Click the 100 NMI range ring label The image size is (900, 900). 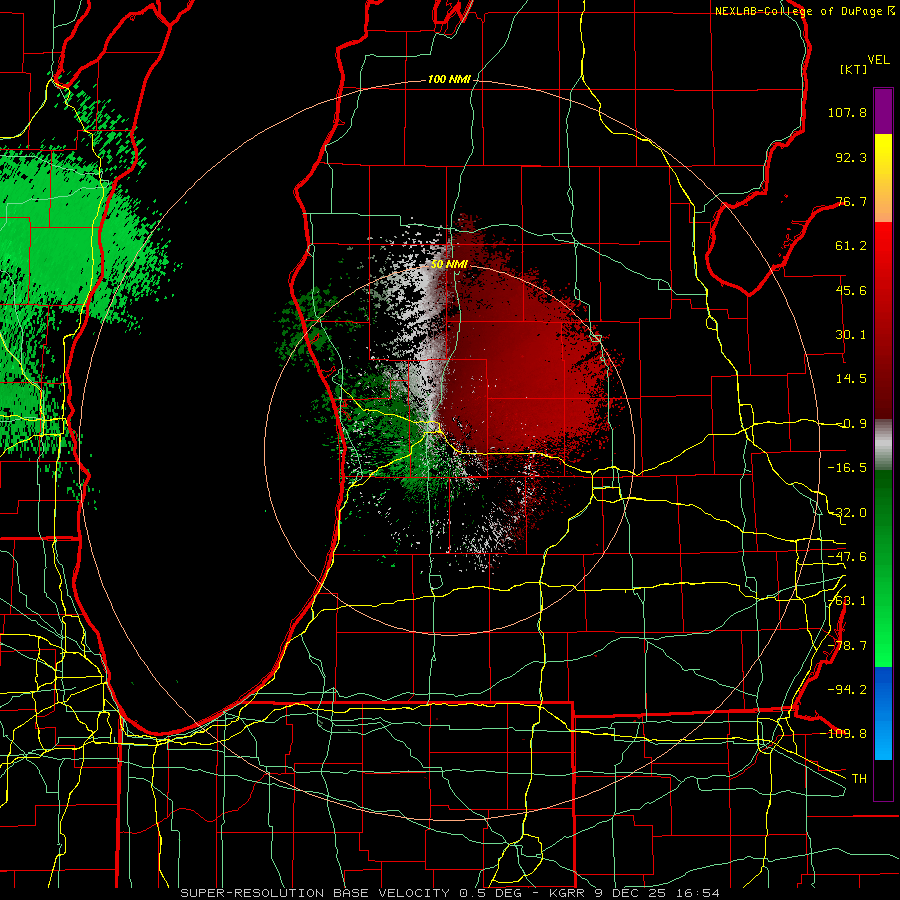pos(449,79)
